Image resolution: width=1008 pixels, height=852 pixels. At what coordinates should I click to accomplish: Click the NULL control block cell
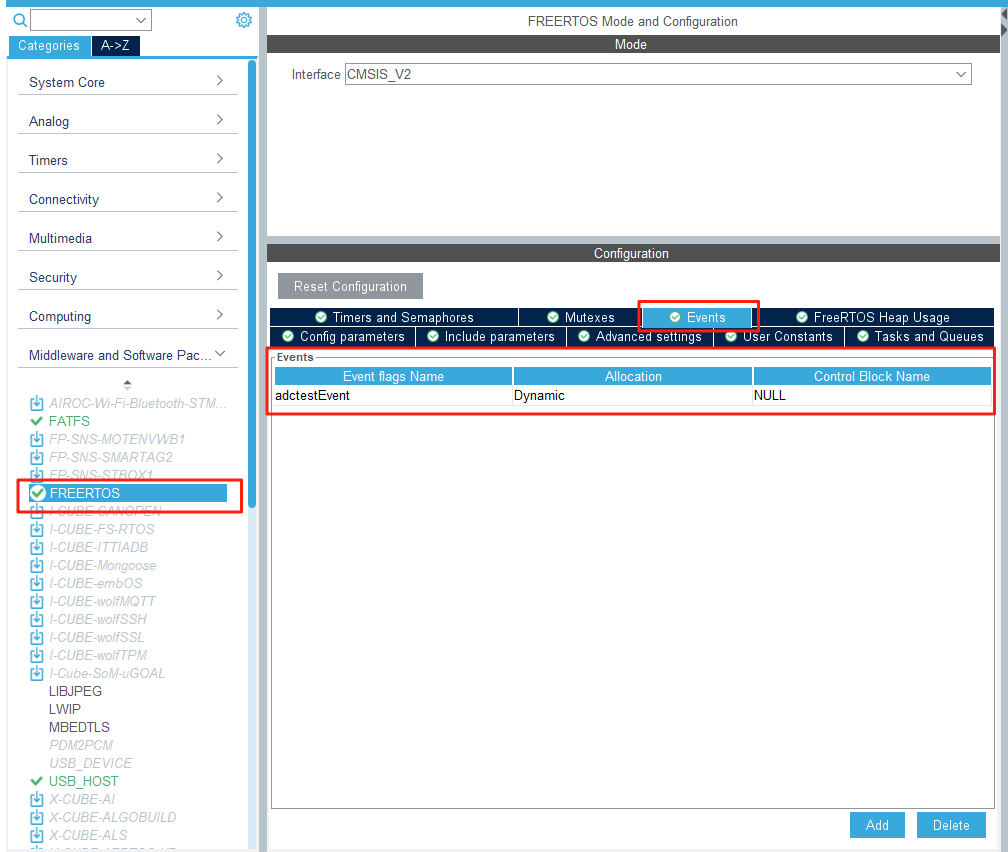(872, 395)
